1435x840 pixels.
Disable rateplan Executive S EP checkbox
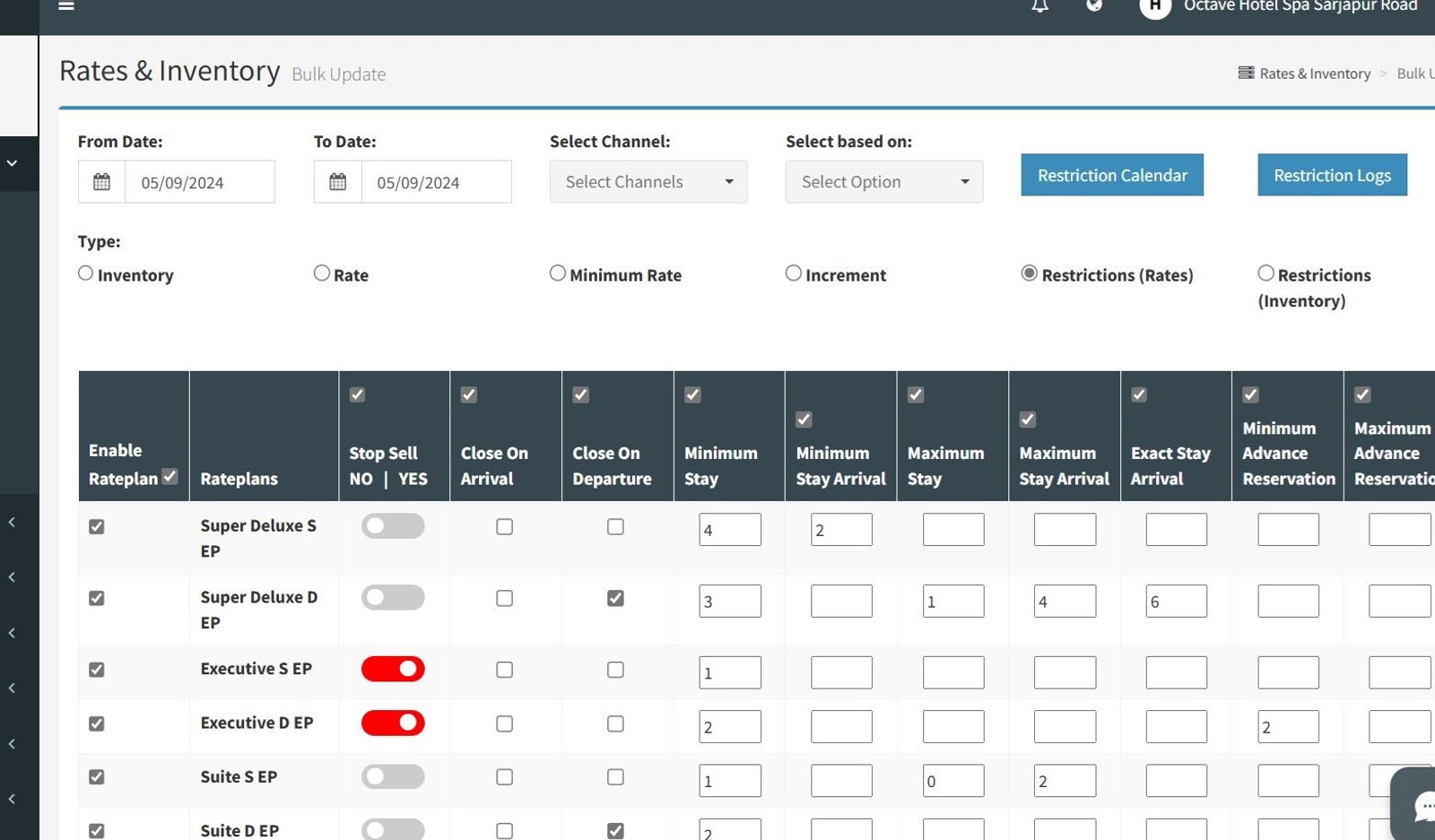pos(97,670)
